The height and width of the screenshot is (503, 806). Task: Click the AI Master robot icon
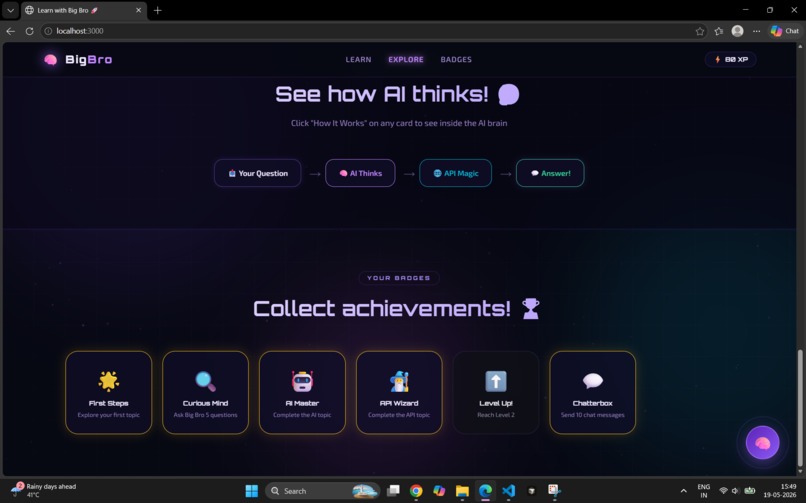click(302, 381)
